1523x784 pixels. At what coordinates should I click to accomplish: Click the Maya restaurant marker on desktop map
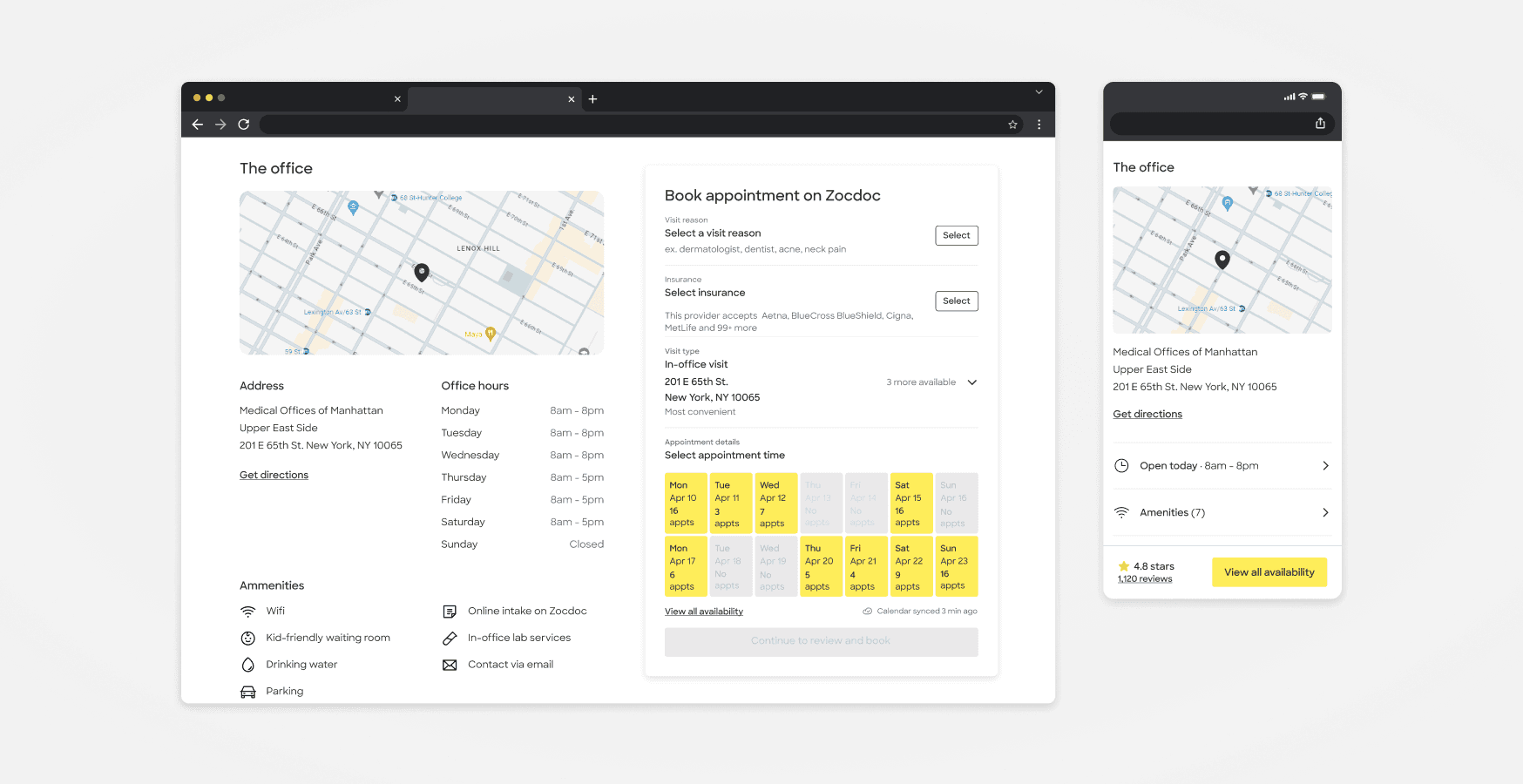[491, 333]
